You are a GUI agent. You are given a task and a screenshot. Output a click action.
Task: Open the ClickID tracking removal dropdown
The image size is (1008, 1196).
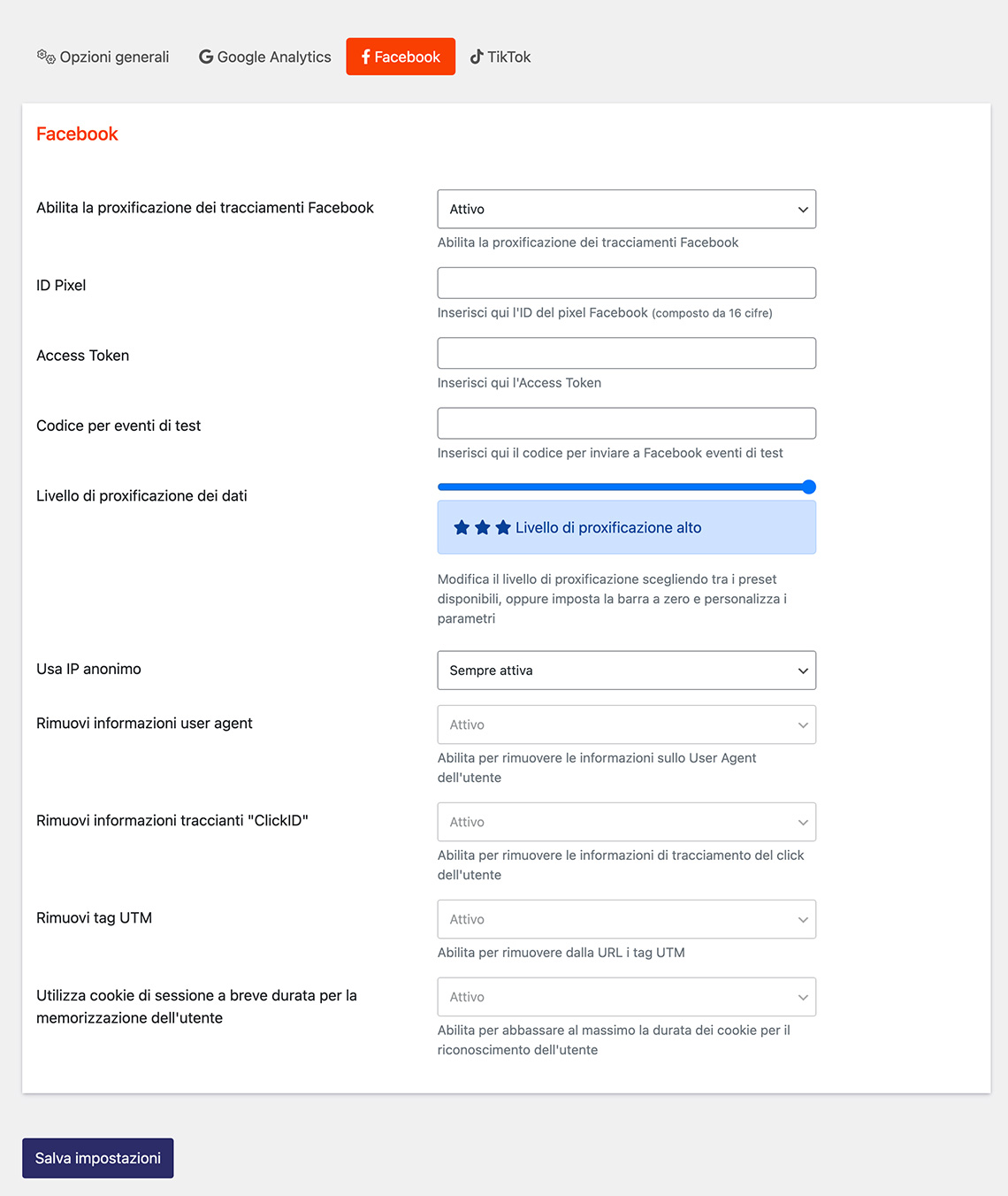click(626, 822)
